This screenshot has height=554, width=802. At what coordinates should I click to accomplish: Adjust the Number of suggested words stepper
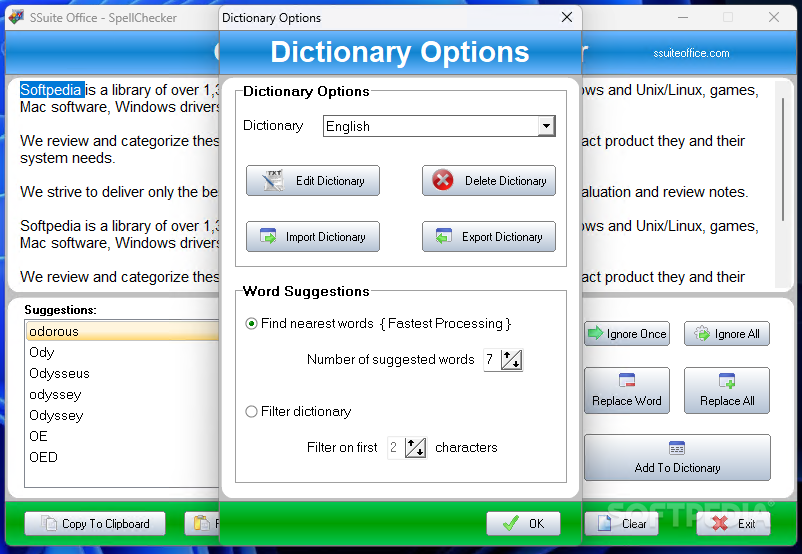[511, 360]
